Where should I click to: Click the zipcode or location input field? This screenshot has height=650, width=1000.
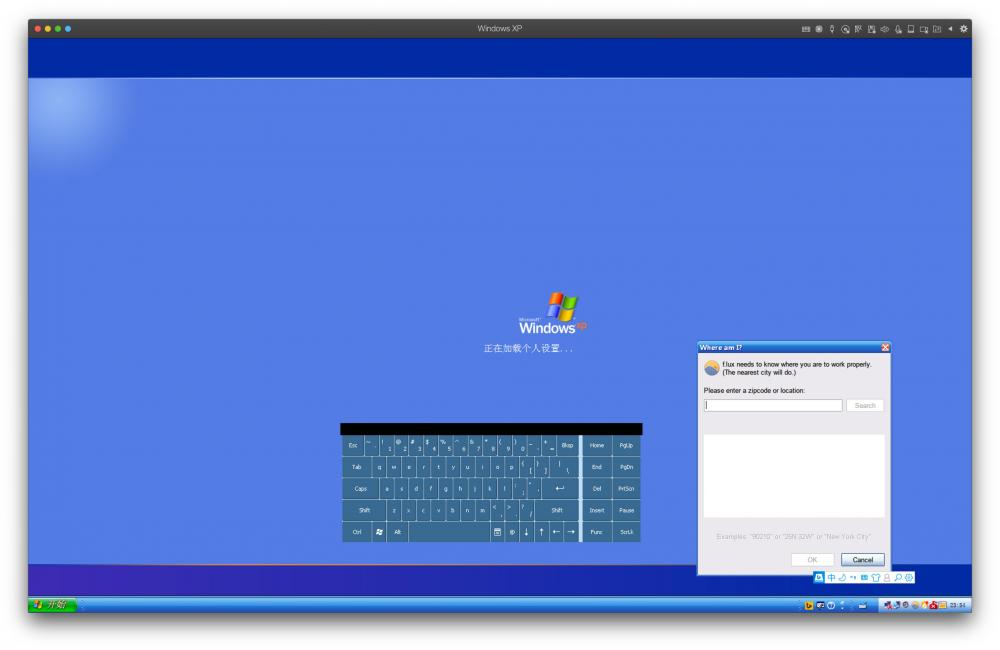[773, 406]
